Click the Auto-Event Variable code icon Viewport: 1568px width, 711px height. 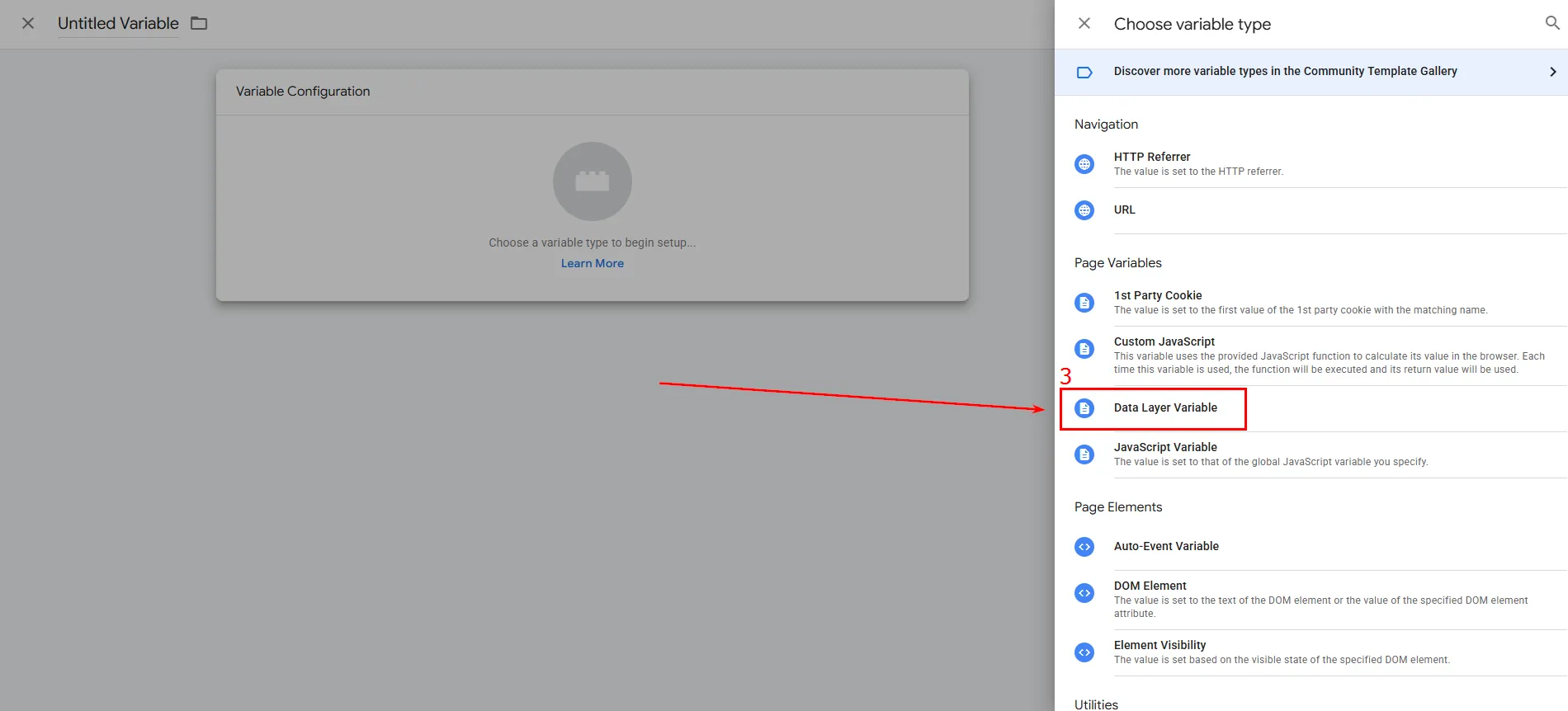(1084, 547)
